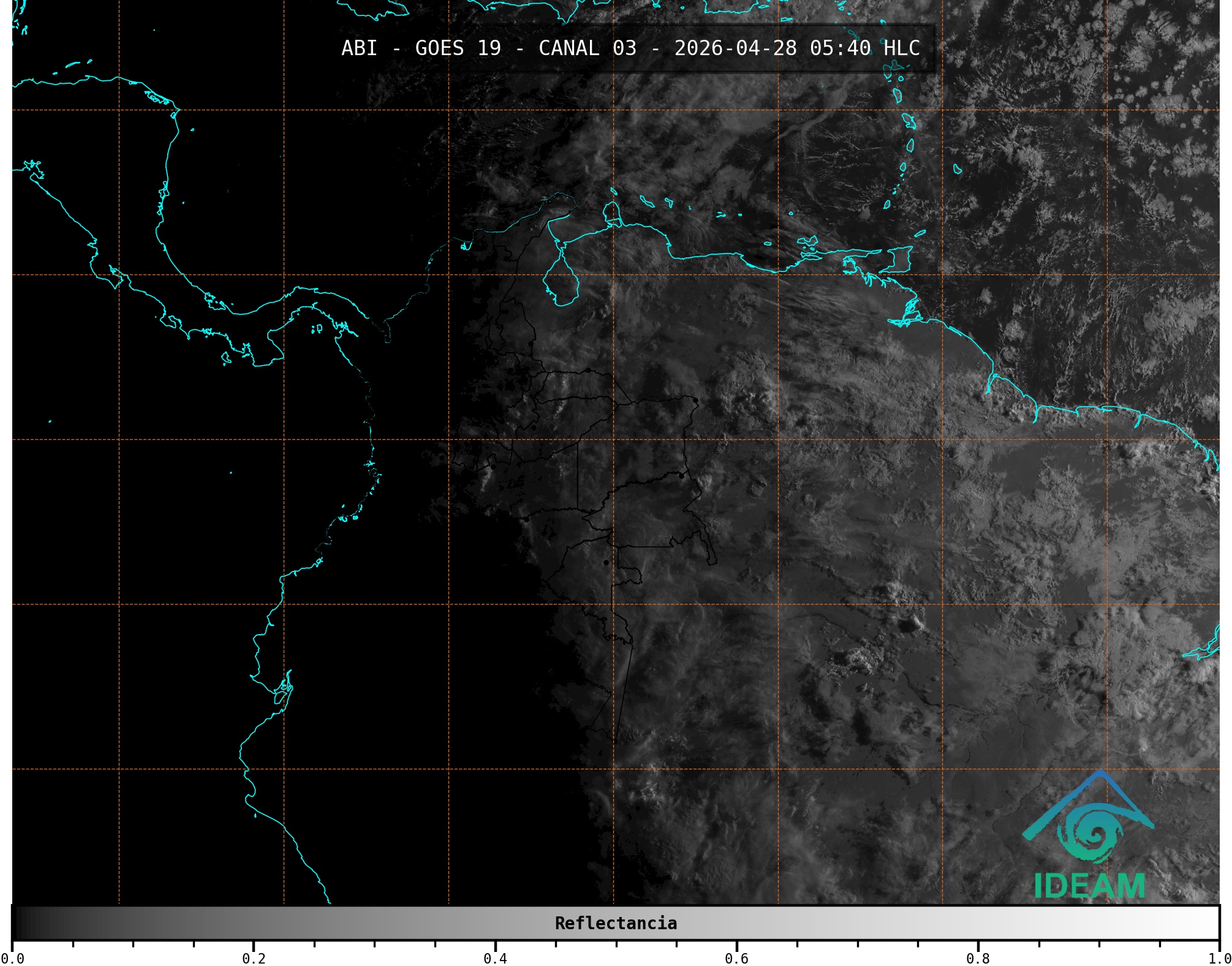Screen dimensions: 1232x966
Task: Click the 0.0 label at the colorbar start
Action: click(x=12, y=958)
